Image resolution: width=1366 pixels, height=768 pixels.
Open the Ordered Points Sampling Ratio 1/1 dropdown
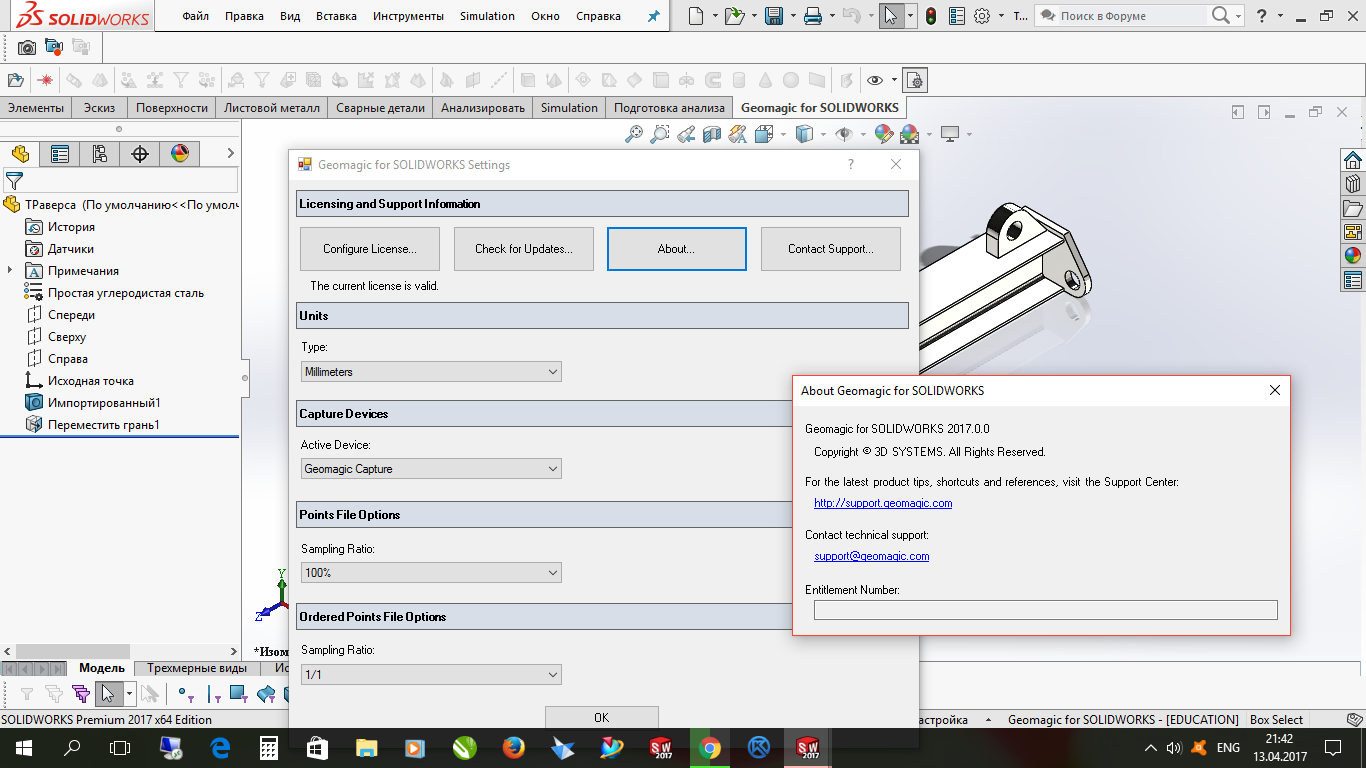pos(431,674)
